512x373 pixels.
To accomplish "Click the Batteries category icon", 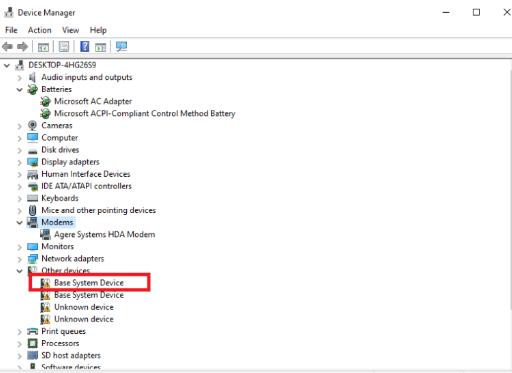I will coord(33,89).
